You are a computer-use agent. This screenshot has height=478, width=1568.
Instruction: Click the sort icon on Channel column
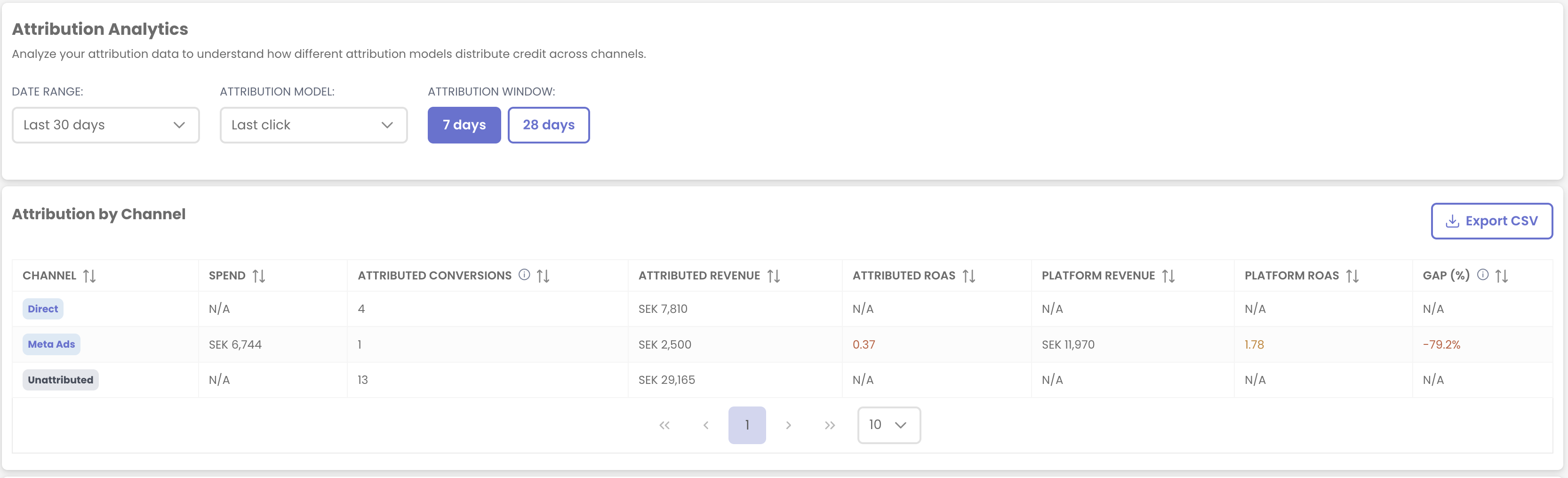coord(90,275)
